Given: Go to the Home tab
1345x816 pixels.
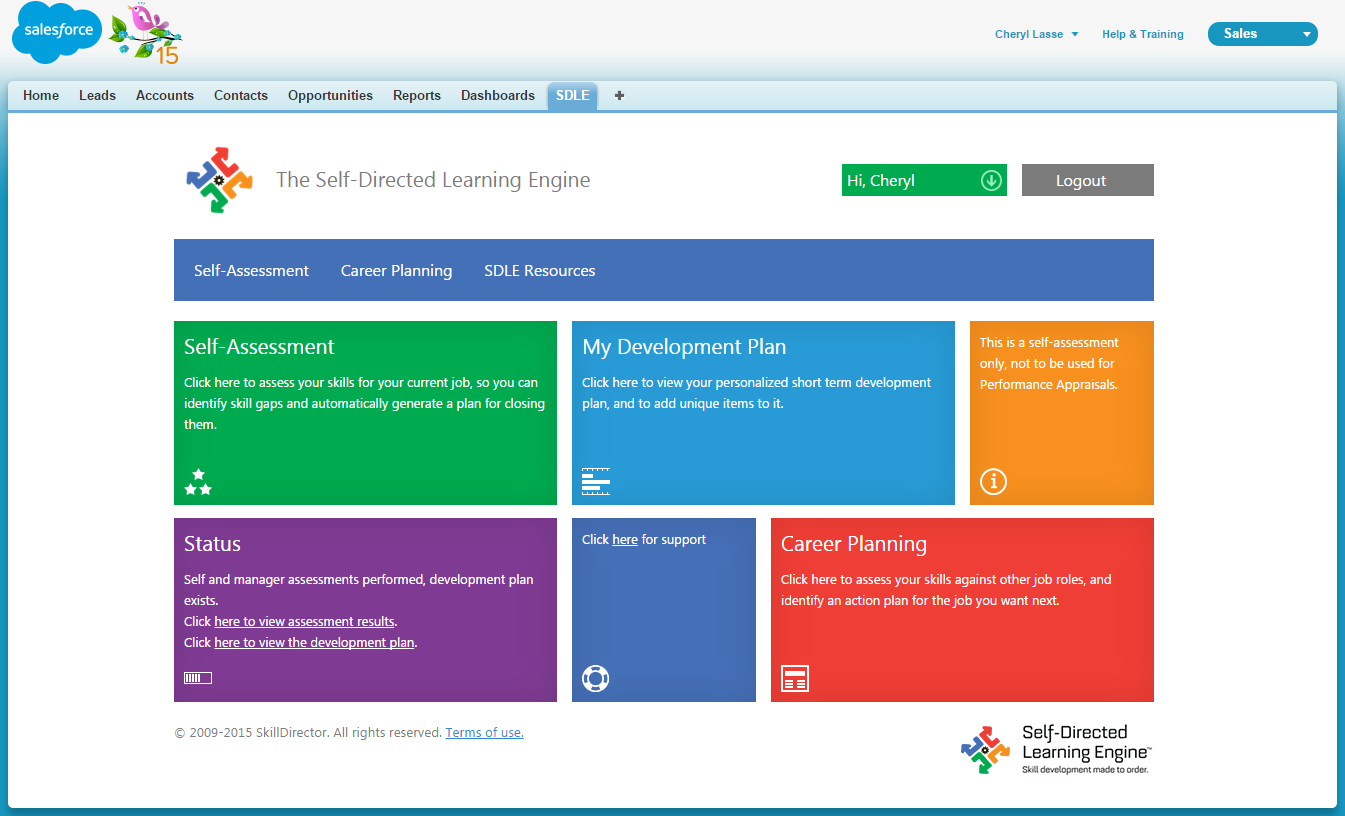Looking at the screenshot, I should 41,96.
